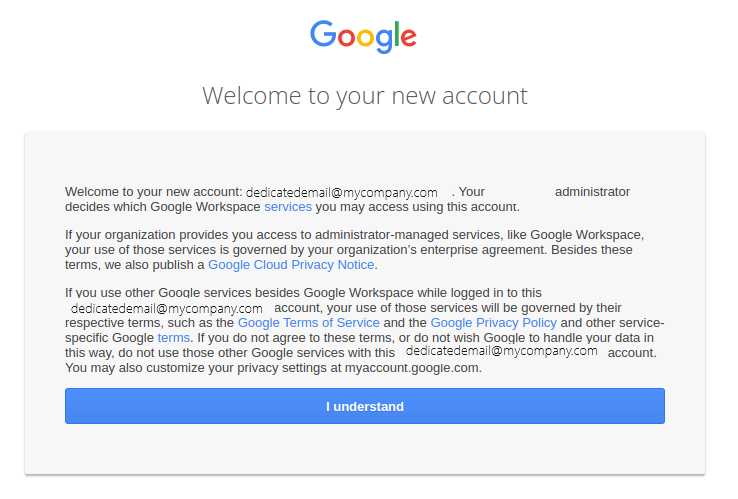Open the service-specific terms link
738x499 pixels.
coord(173,338)
